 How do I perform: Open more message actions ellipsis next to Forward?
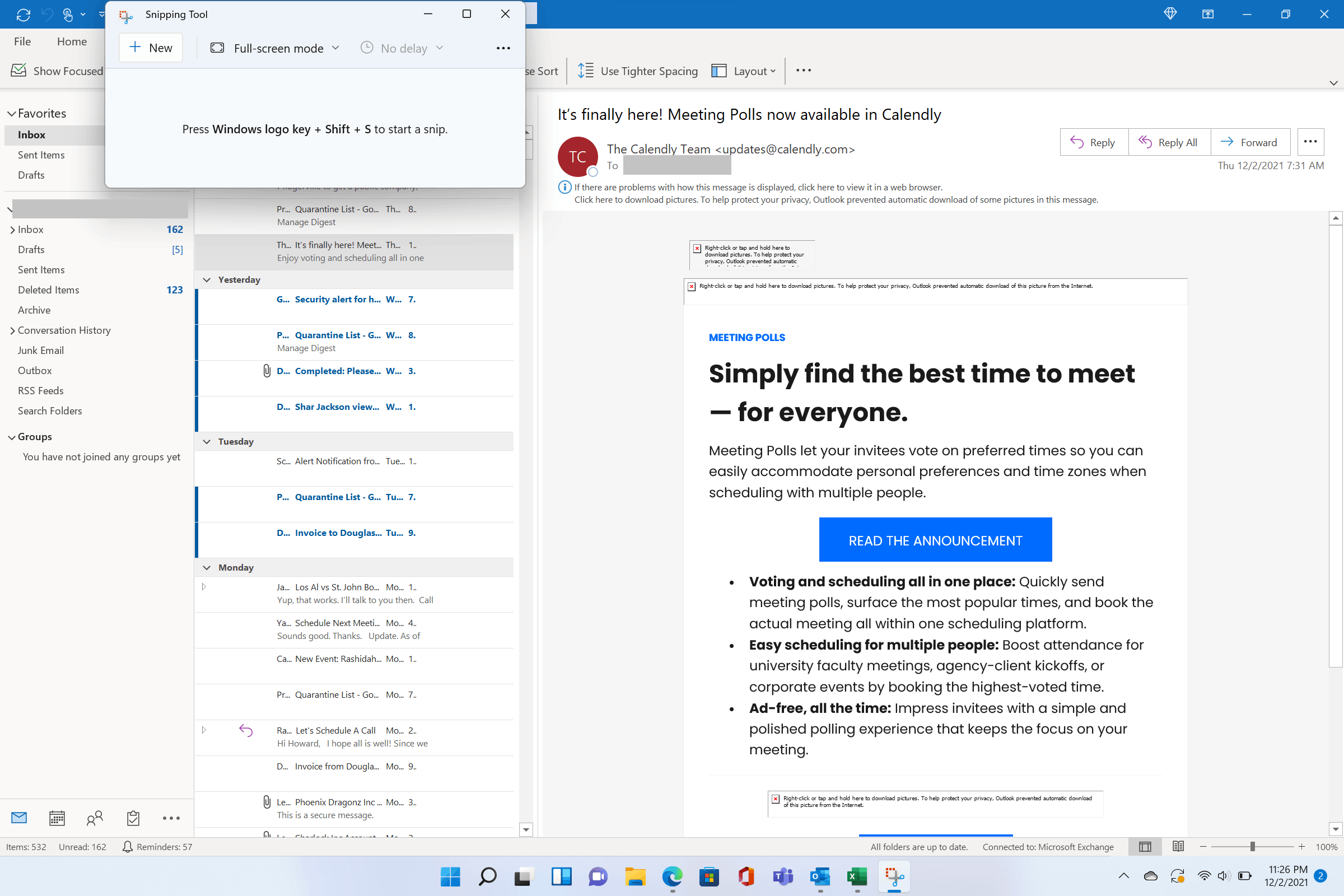tap(1310, 142)
